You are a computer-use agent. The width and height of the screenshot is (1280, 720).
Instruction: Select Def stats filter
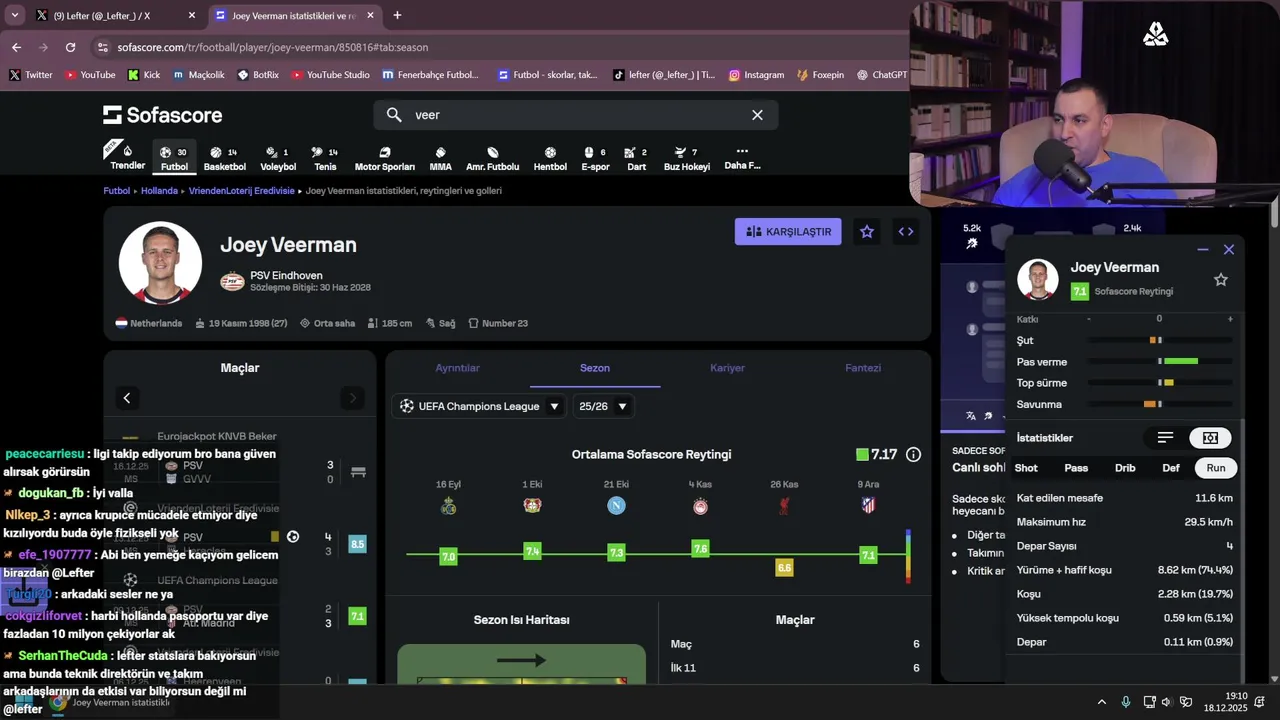1171,468
